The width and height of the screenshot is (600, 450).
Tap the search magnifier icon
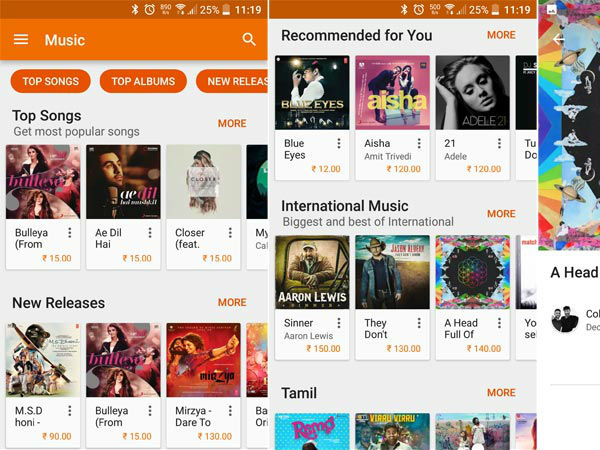(x=249, y=39)
